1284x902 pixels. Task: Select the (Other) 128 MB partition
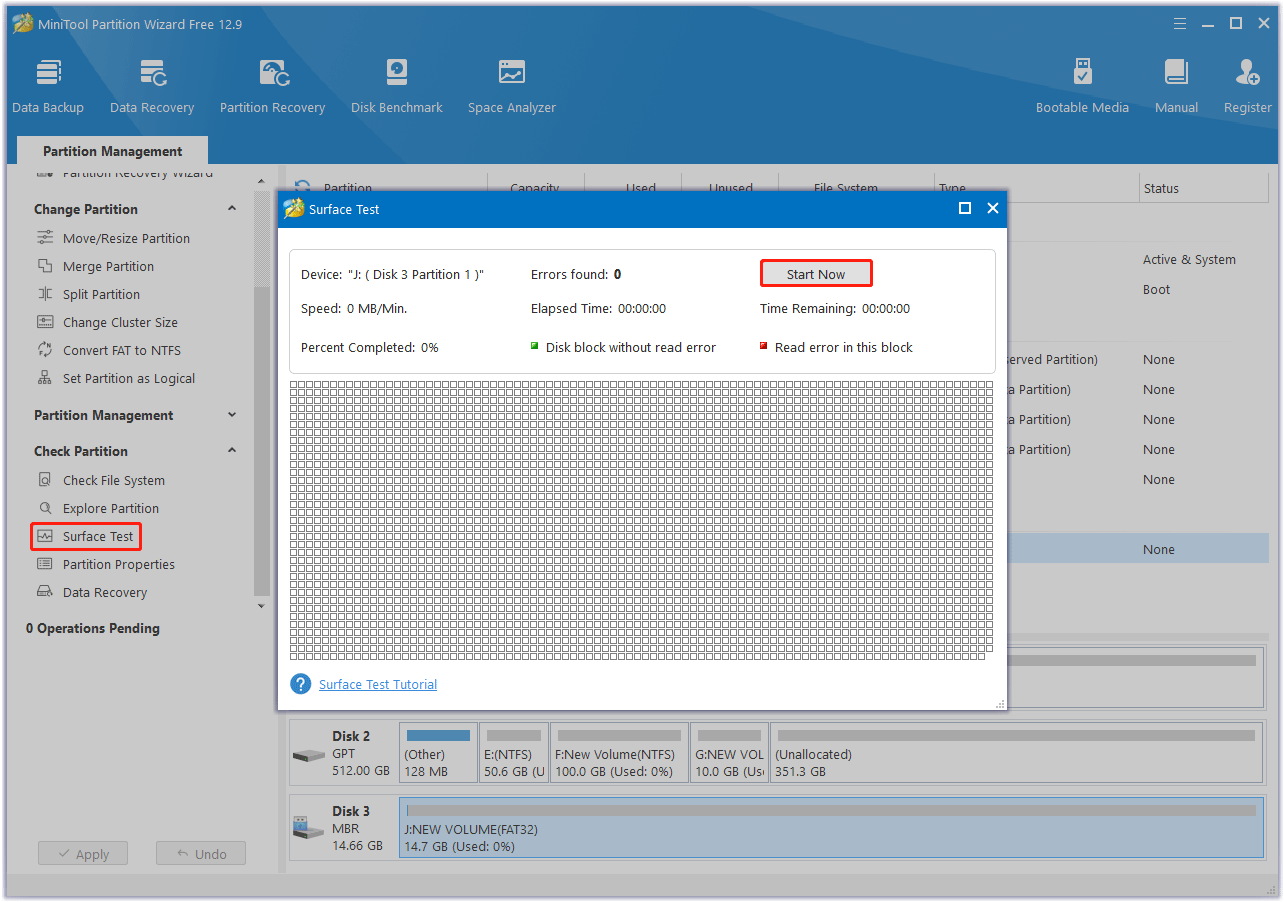(438, 753)
